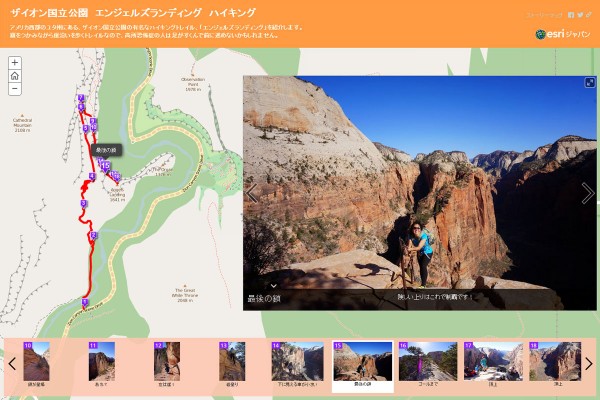Image resolution: width=600 pixels, height=400 pixels.
Task: Click map marker number 4
Action: [92, 177]
